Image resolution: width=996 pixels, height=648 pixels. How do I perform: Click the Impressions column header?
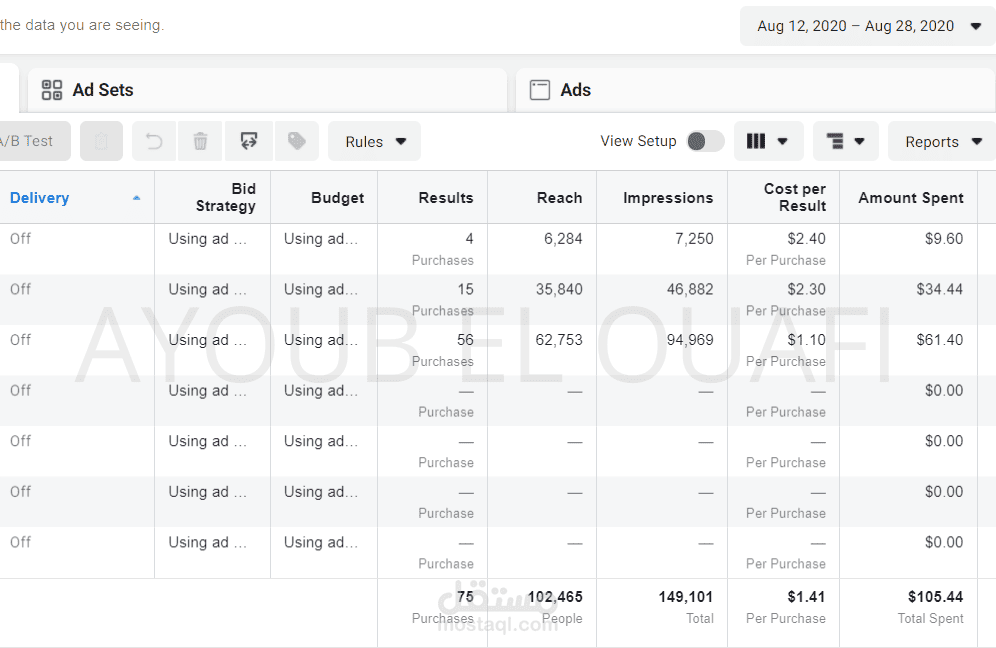click(x=668, y=198)
